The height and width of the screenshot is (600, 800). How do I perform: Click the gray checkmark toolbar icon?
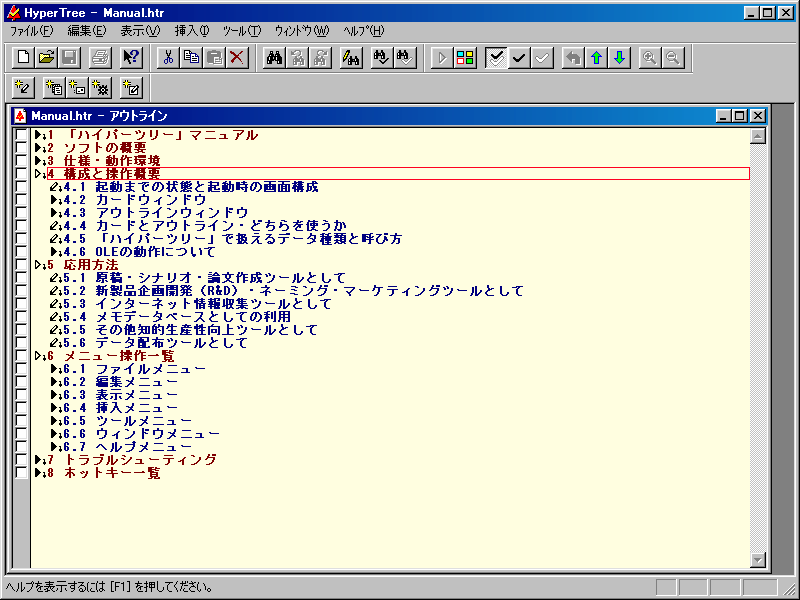542,58
